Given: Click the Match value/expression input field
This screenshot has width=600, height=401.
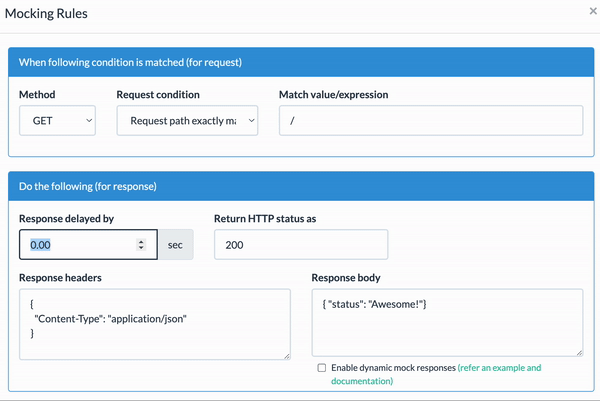Looking at the screenshot, I should click(431, 121).
